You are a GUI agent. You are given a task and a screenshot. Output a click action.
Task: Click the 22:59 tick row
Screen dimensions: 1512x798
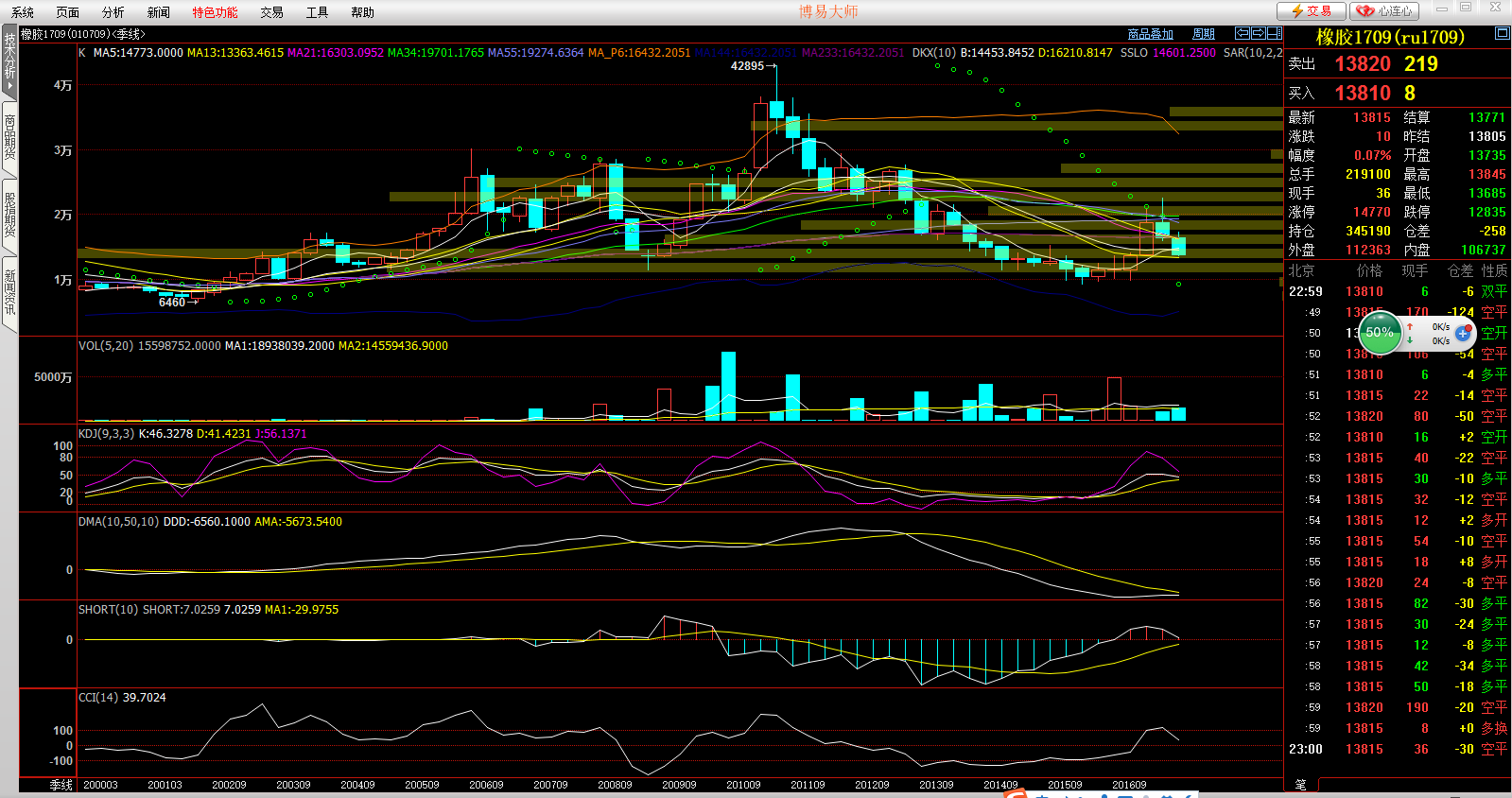coord(1398,291)
